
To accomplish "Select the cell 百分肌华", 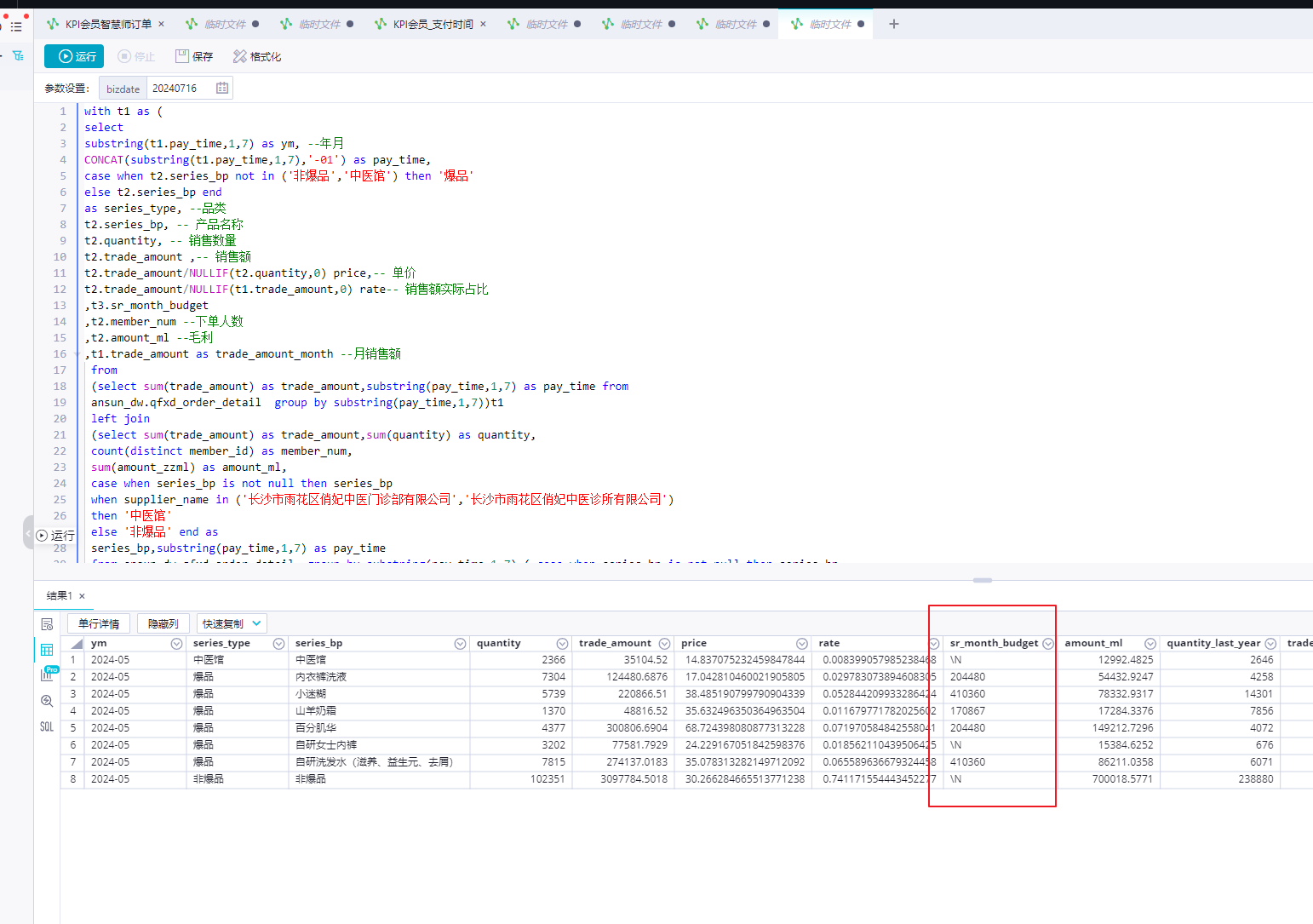I will (x=380, y=728).
